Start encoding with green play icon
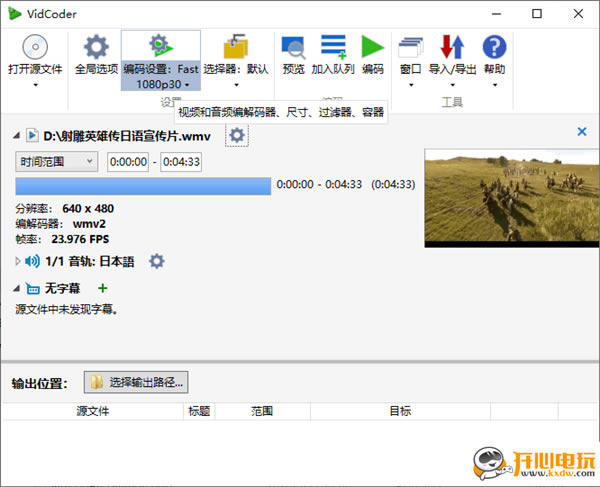600x487 pixels. (x=372, y=48)
